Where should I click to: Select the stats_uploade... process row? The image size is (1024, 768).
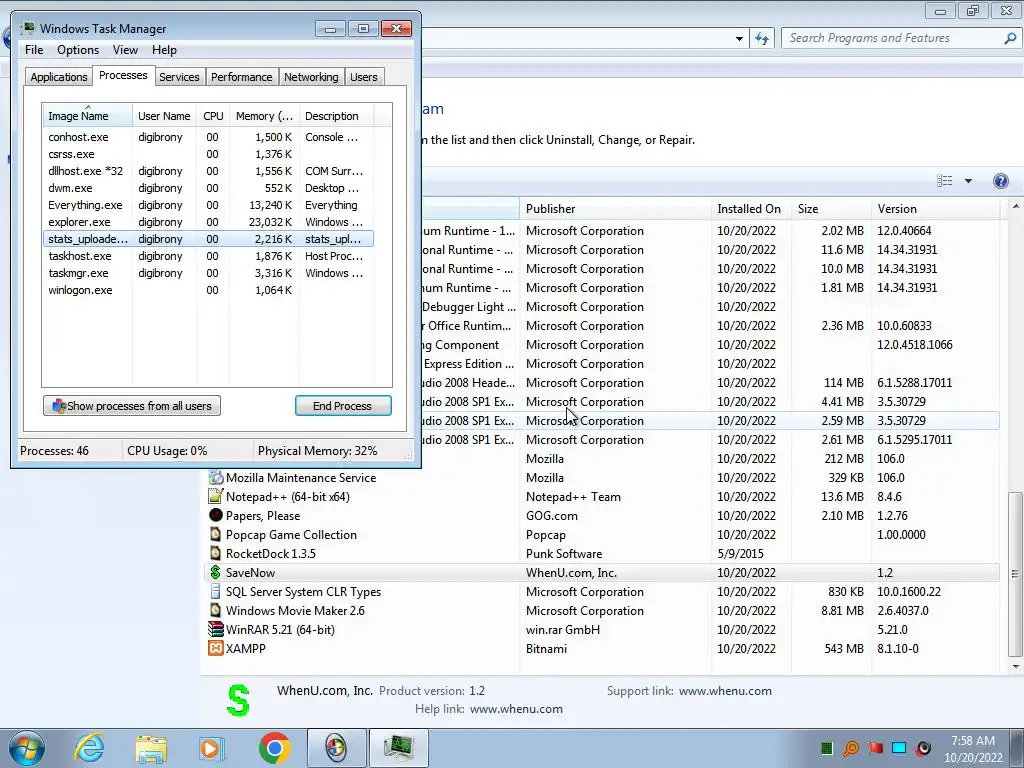point(208,239)
